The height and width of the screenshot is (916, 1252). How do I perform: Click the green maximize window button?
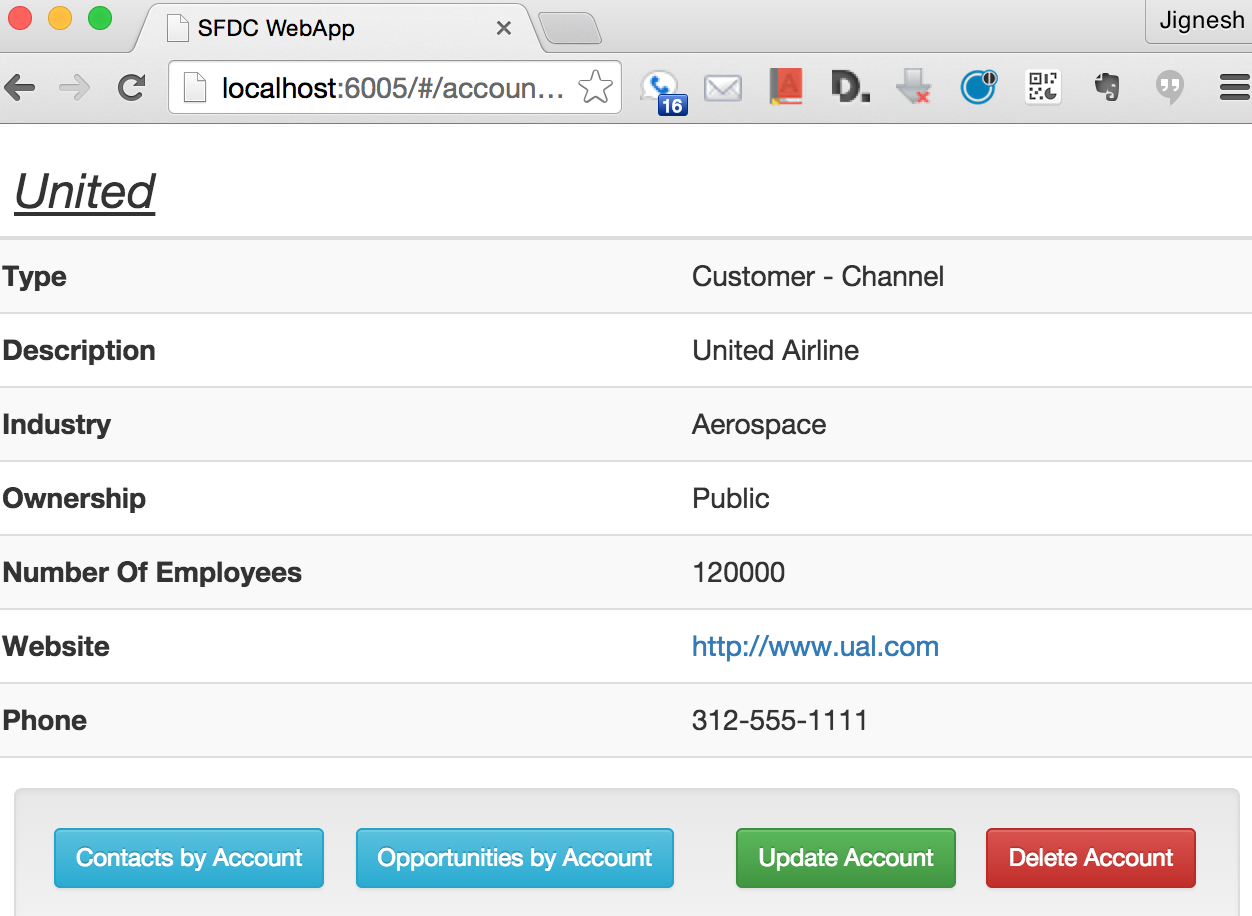[100, 18]
